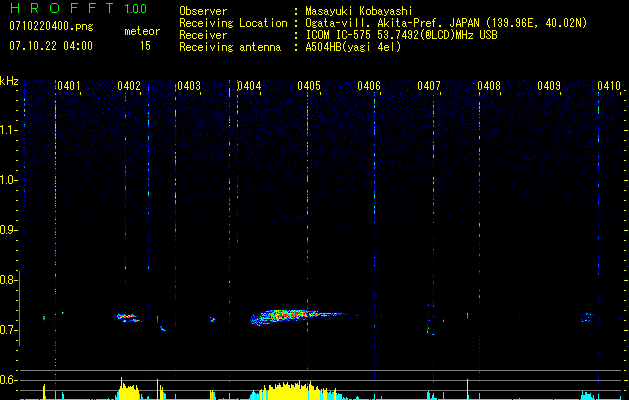This screenshot has width=629, height=400.
Task: Click the date 07.10.22 04:00
Action: tap(51, 46)
